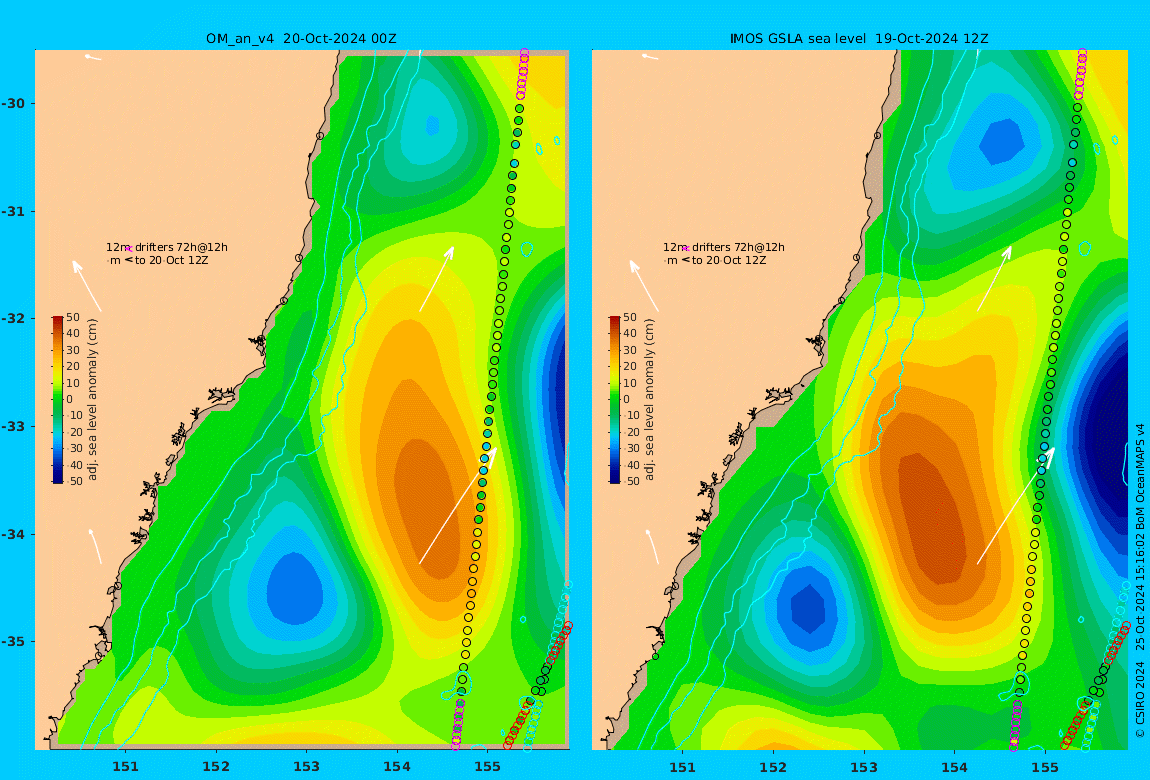Viewport: 1150px width, 780px height.
Task: Click longitude label 155 under the left map
Action: point(488,767)
